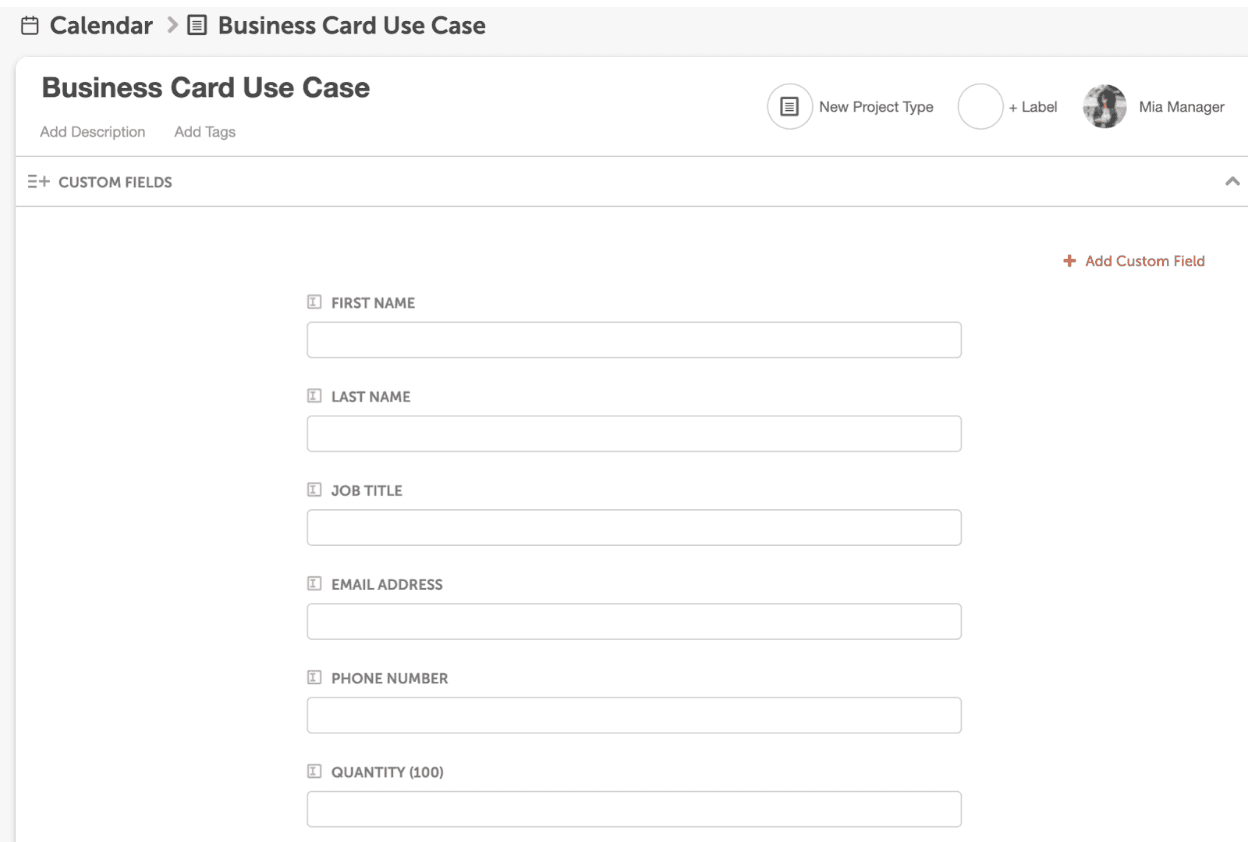Collapse the Custom Fields section chevron
The image size is (1250, 842).
pos(1233,182)
